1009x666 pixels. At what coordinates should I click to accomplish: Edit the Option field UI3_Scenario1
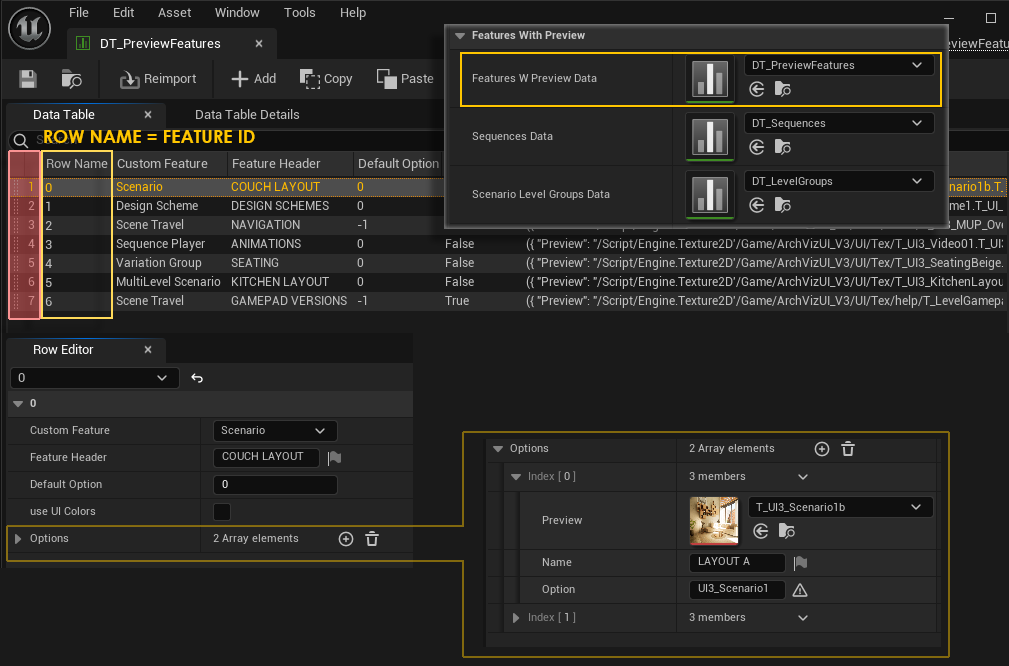pyautogui.click(x=737, y=589)
